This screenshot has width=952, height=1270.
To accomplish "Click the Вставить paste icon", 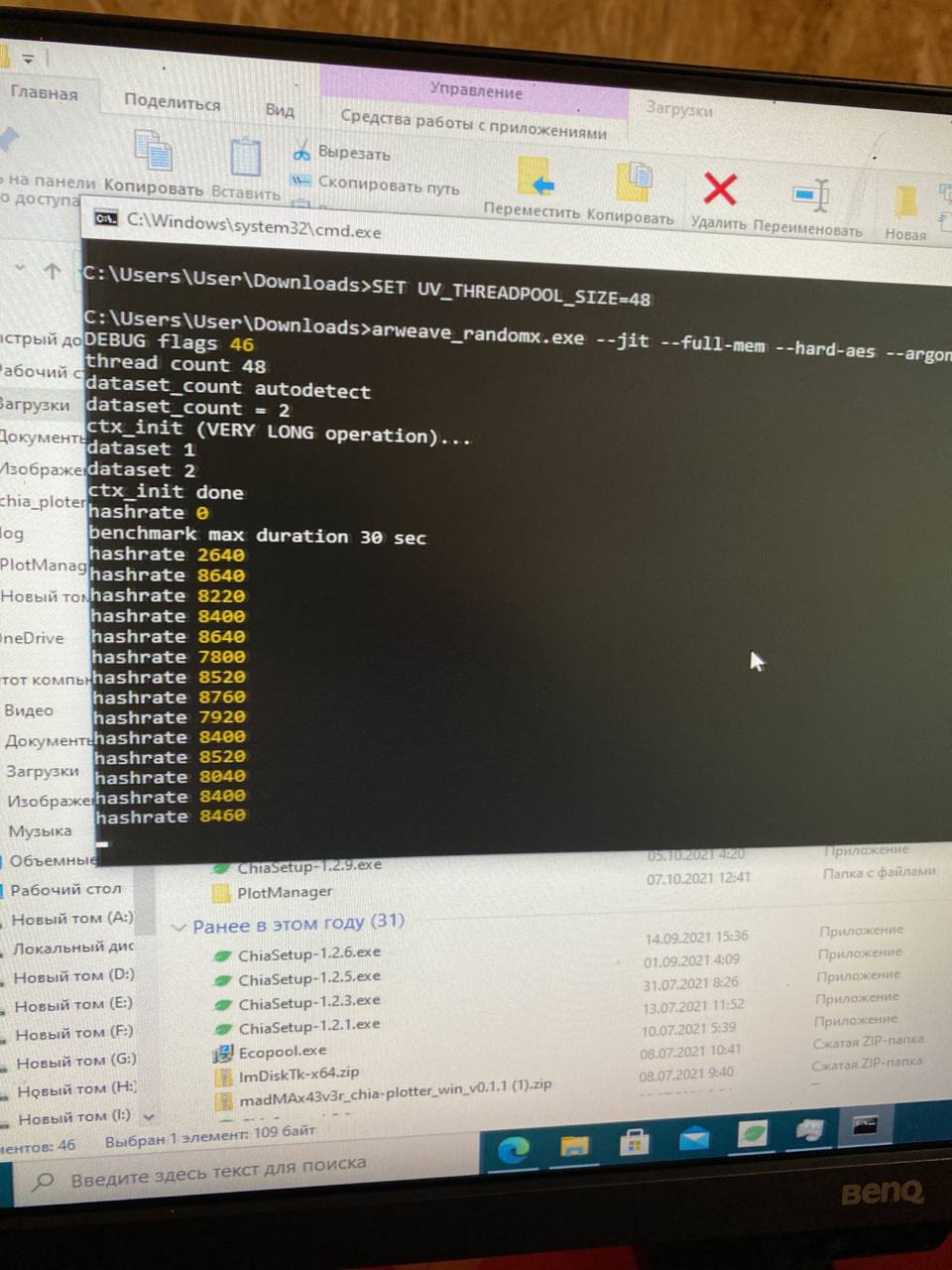I will (245, 158).
